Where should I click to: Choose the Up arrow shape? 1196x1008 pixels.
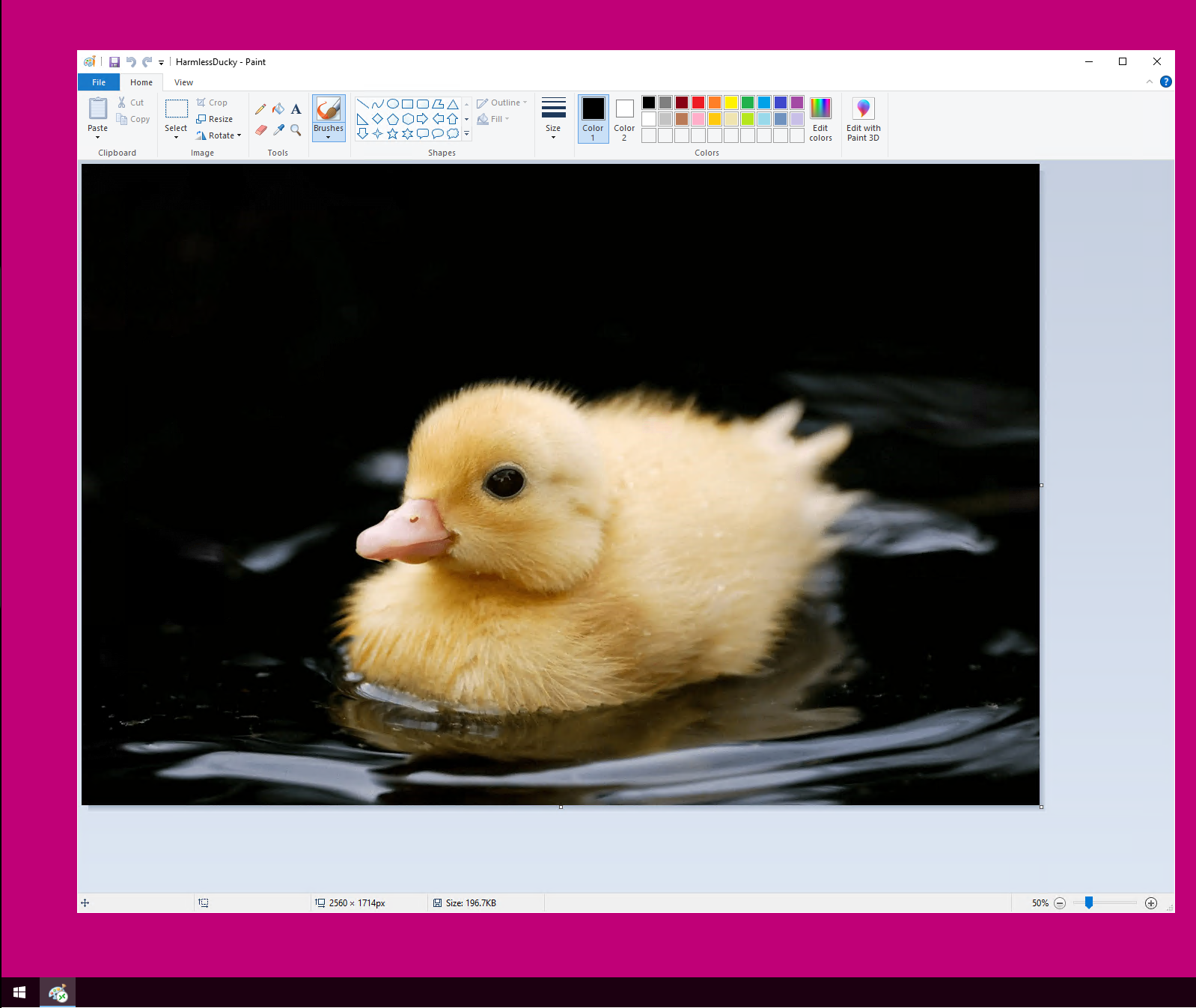pos(452,119)
